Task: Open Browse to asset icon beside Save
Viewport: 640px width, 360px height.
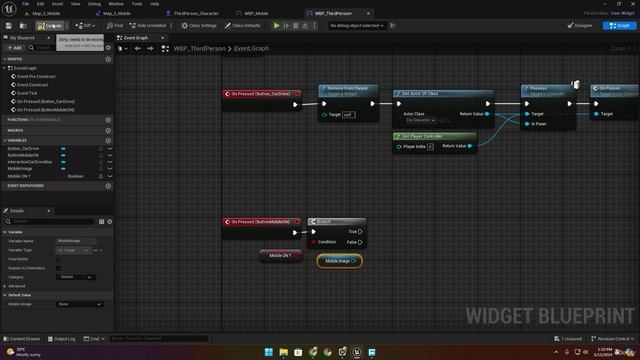Action: [x=23, y=26]
